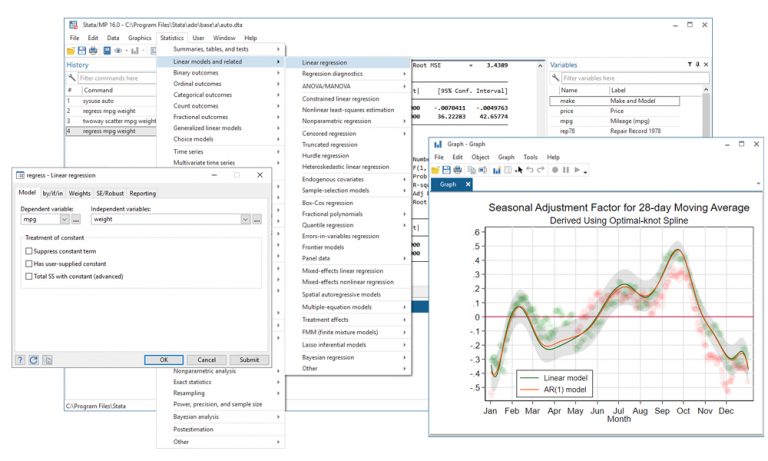Select the 'rep78' variable row
This screenshot has height=461, width=768.
pos(615,131)
